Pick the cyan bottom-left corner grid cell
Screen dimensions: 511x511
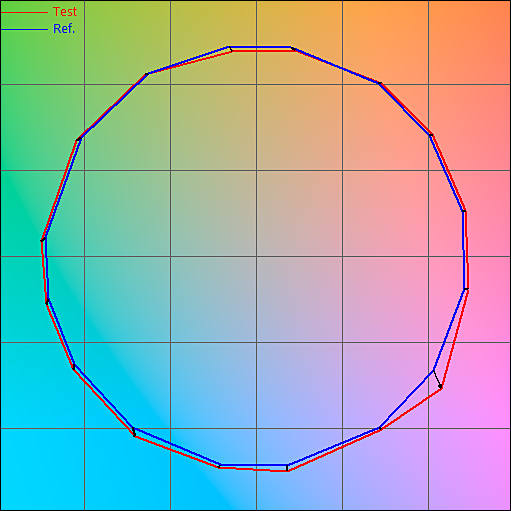pyautogui.click(x=43, y=469)
